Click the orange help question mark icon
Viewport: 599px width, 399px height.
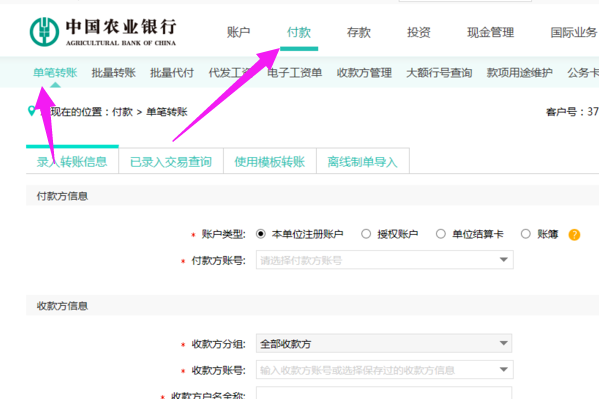click(574, 234)
